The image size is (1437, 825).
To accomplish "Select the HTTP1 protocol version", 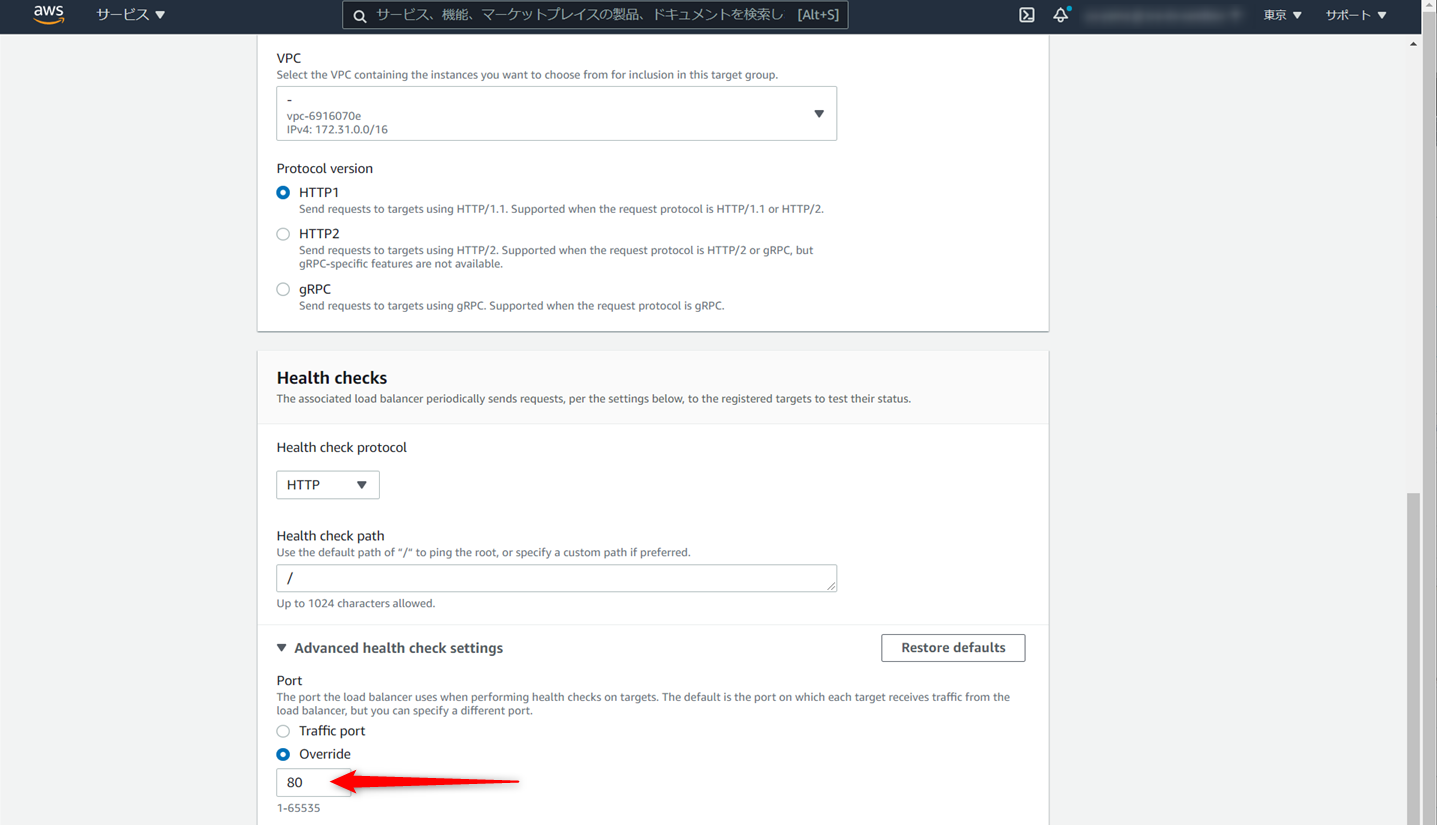I will click(283, 192).
